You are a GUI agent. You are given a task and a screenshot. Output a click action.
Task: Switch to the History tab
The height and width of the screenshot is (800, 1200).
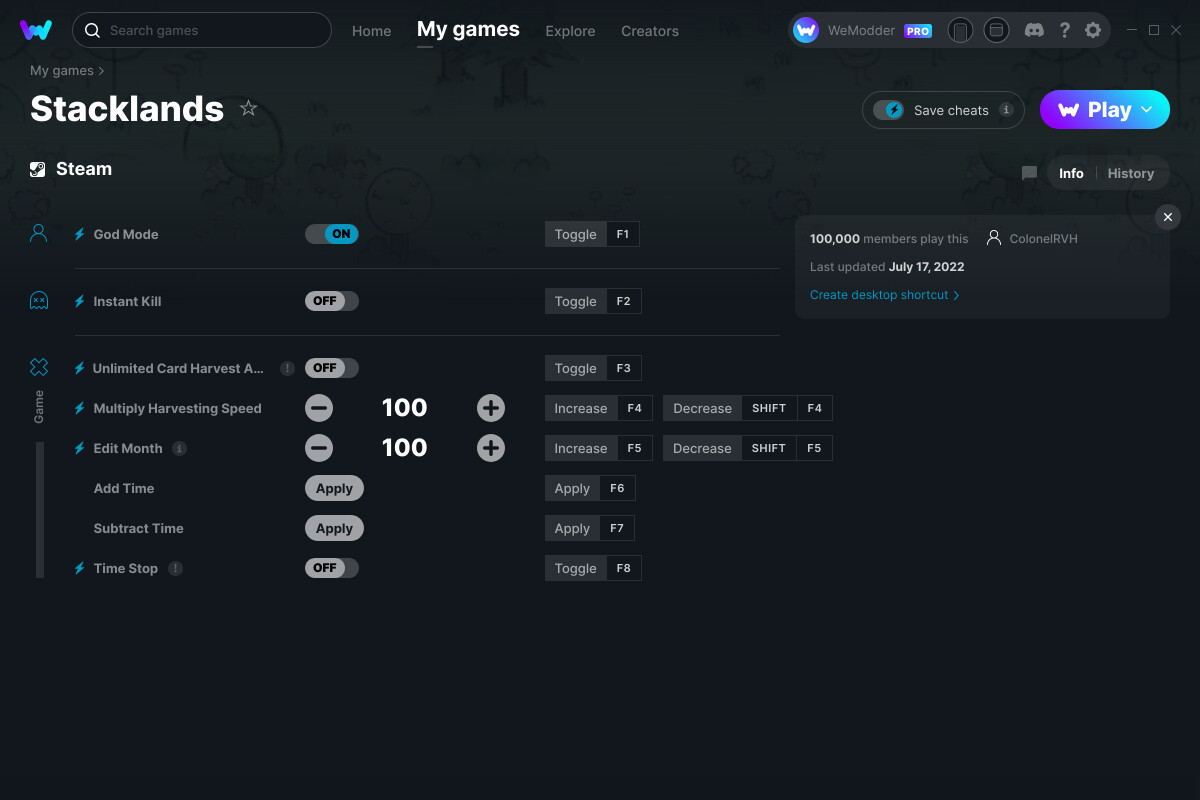1130,173
